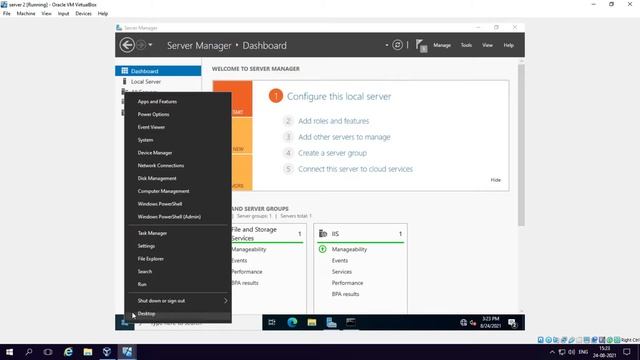
Task: Click the guest VM Start button
Action: [124, 322]
